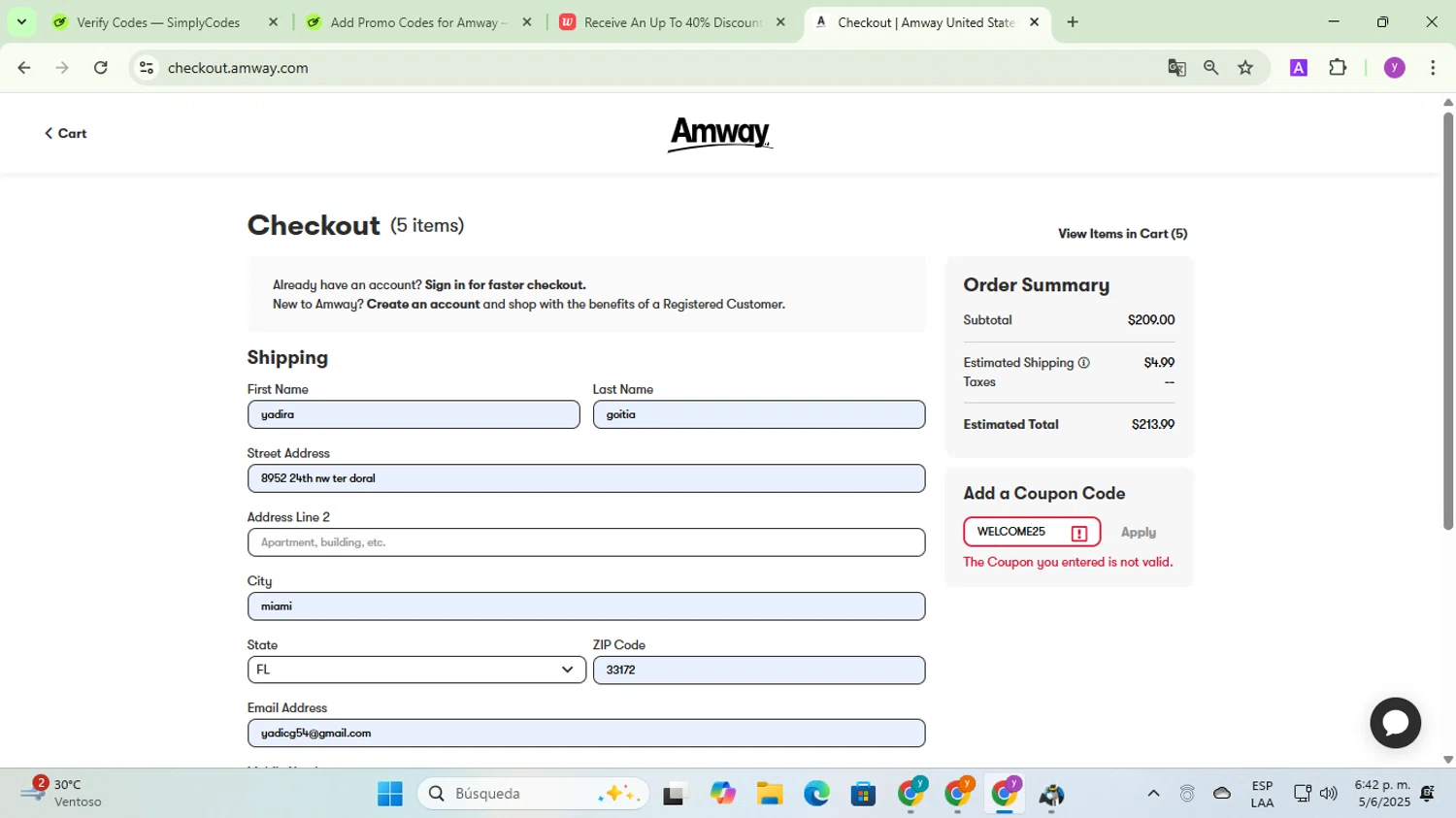
Task: Apply the coupon code
Action: tap(1139, 533)
